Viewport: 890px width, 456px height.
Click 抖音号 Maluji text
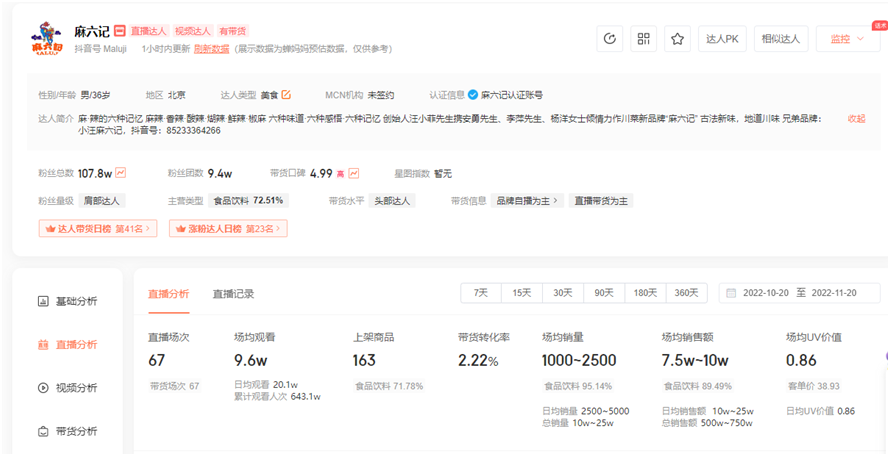100,49
